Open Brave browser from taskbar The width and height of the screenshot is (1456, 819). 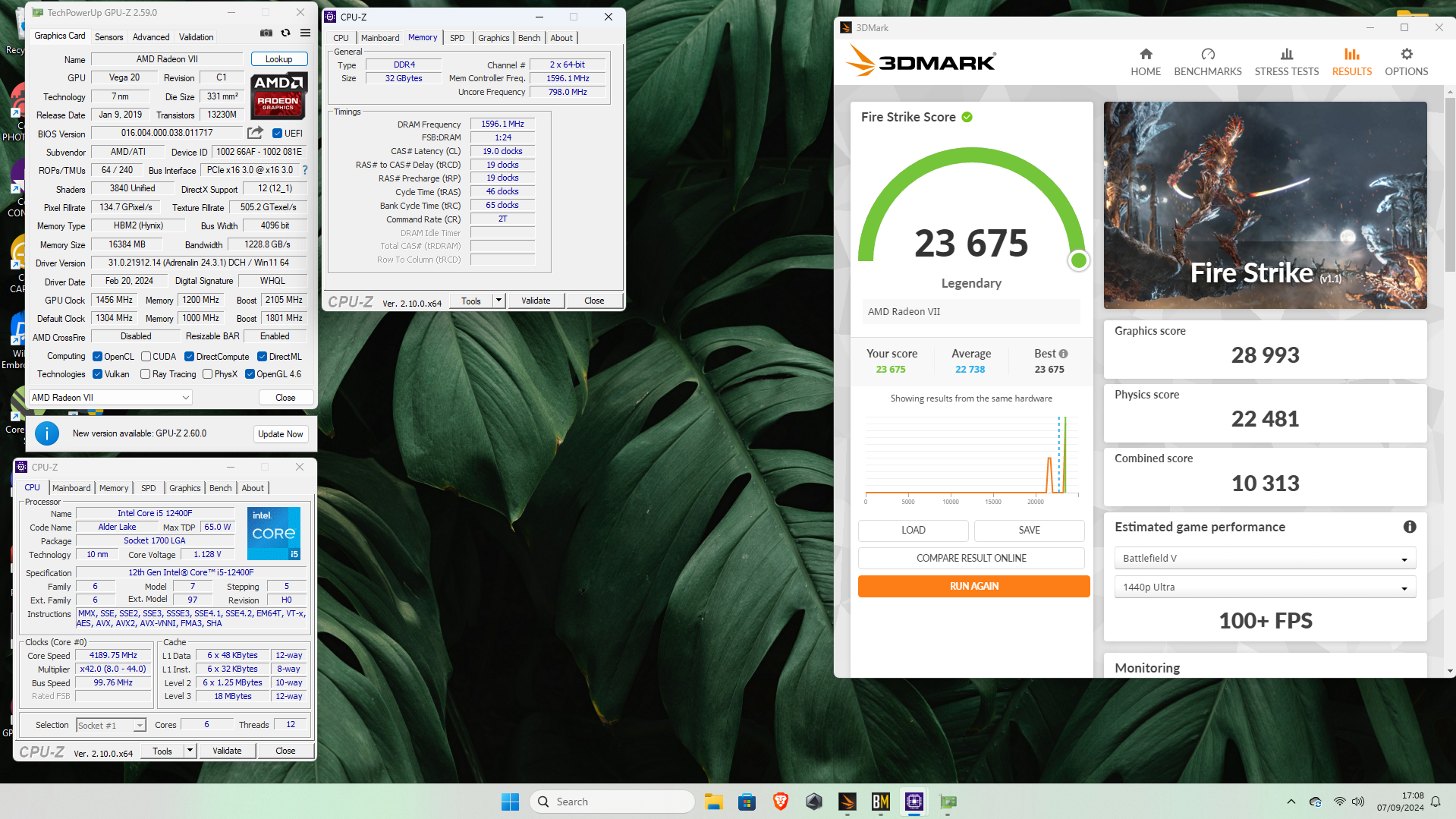click(x=780, y=802)
